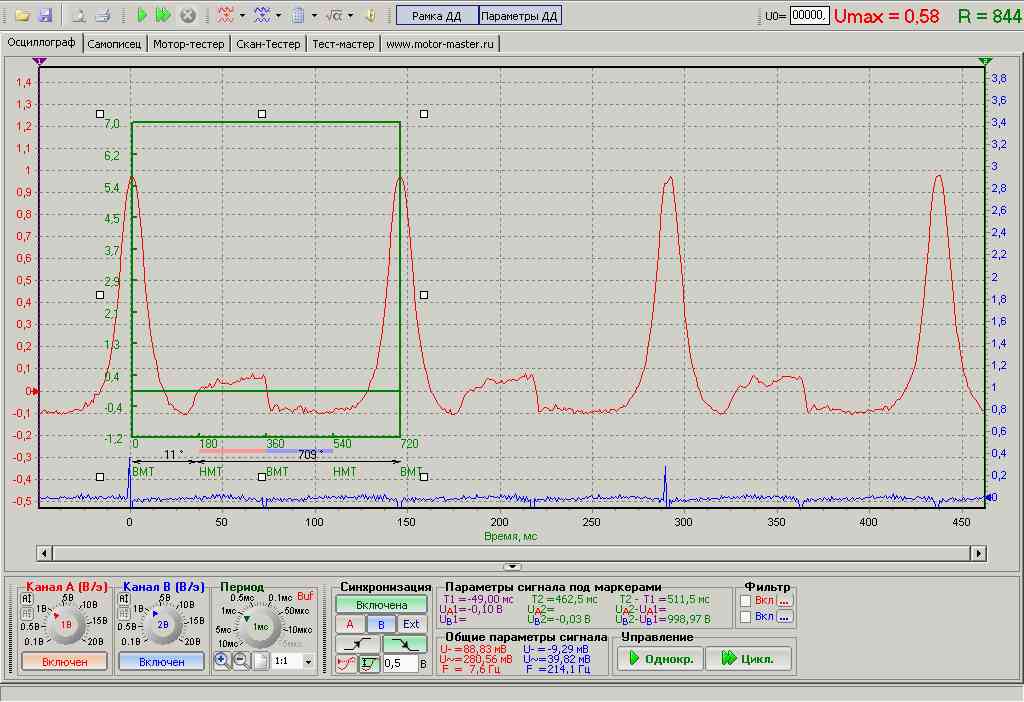Click the open file folder icon
The width and height of the screenshot is (1024, 702).
21,16
